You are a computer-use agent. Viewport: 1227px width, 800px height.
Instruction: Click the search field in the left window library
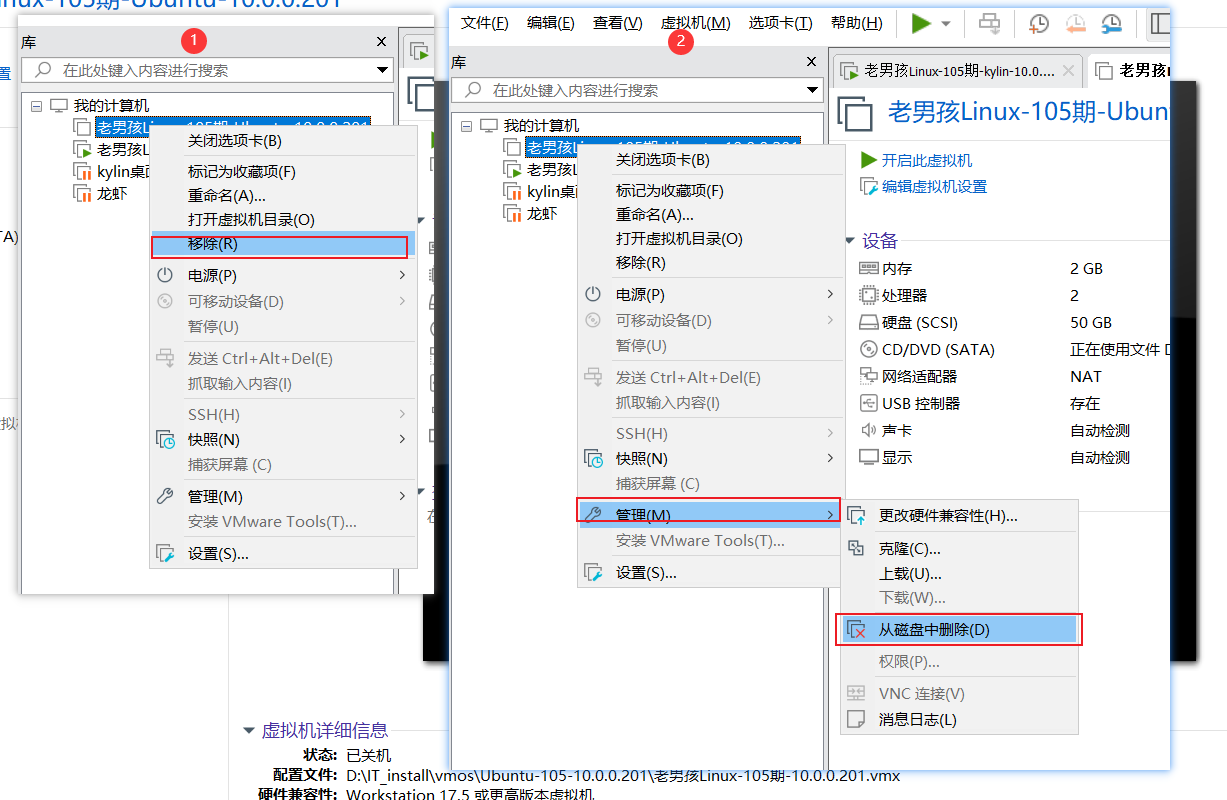coord(207,70)
